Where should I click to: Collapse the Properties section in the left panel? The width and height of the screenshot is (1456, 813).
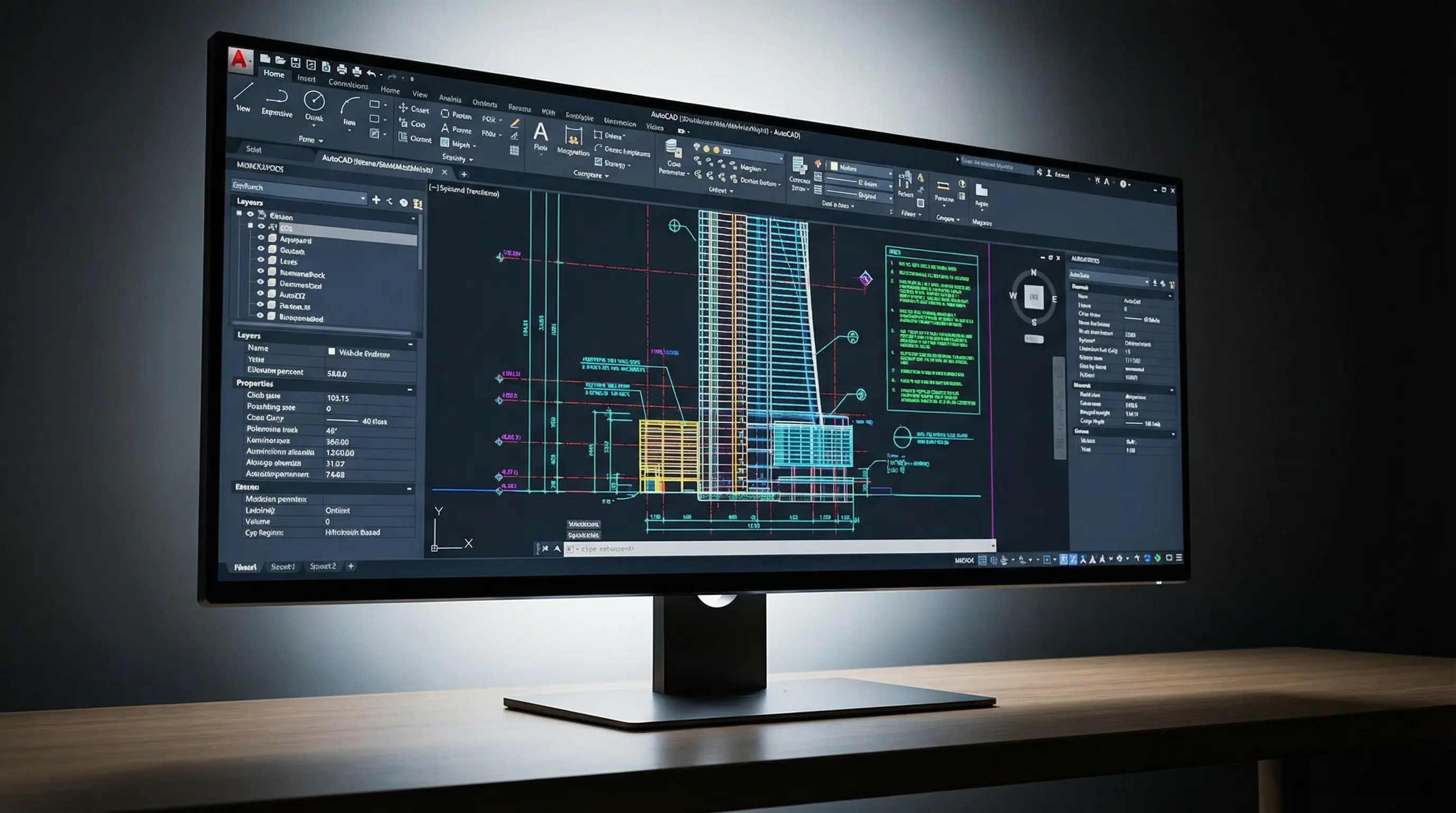[x=411, y=390]
